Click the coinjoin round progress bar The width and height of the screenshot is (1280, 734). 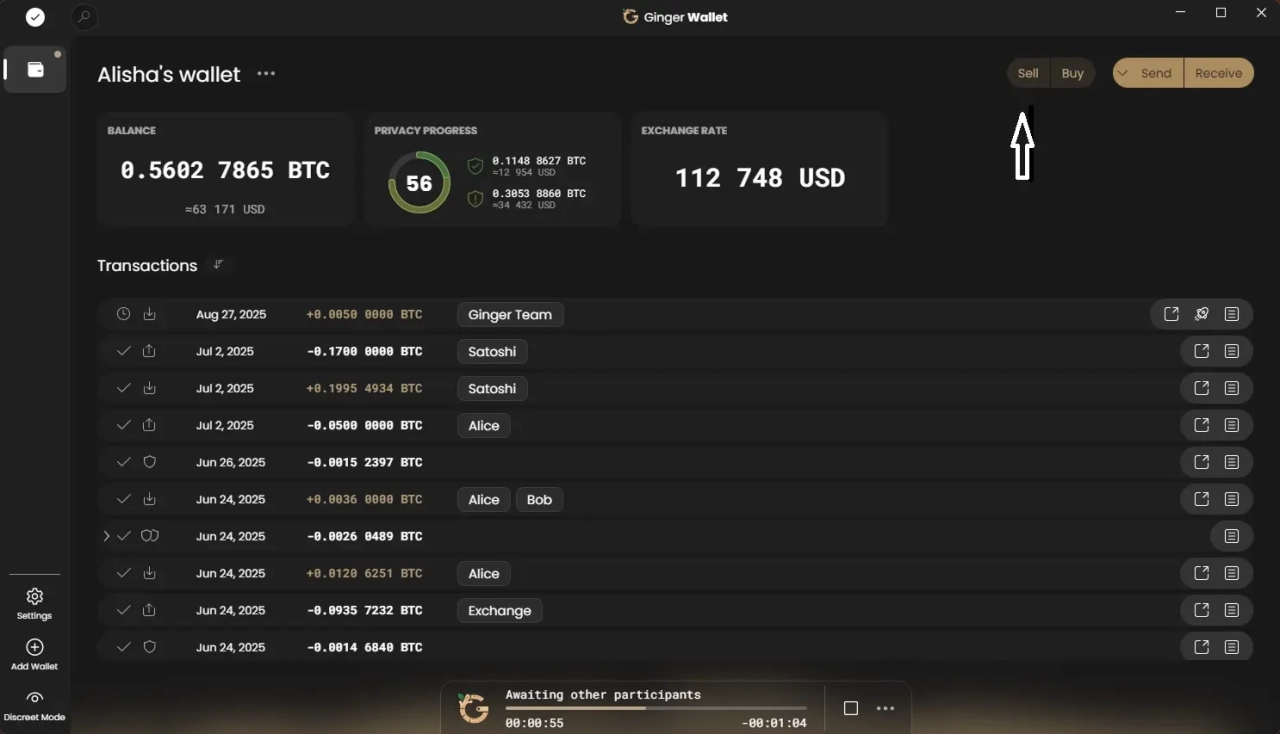coord(655,708)
